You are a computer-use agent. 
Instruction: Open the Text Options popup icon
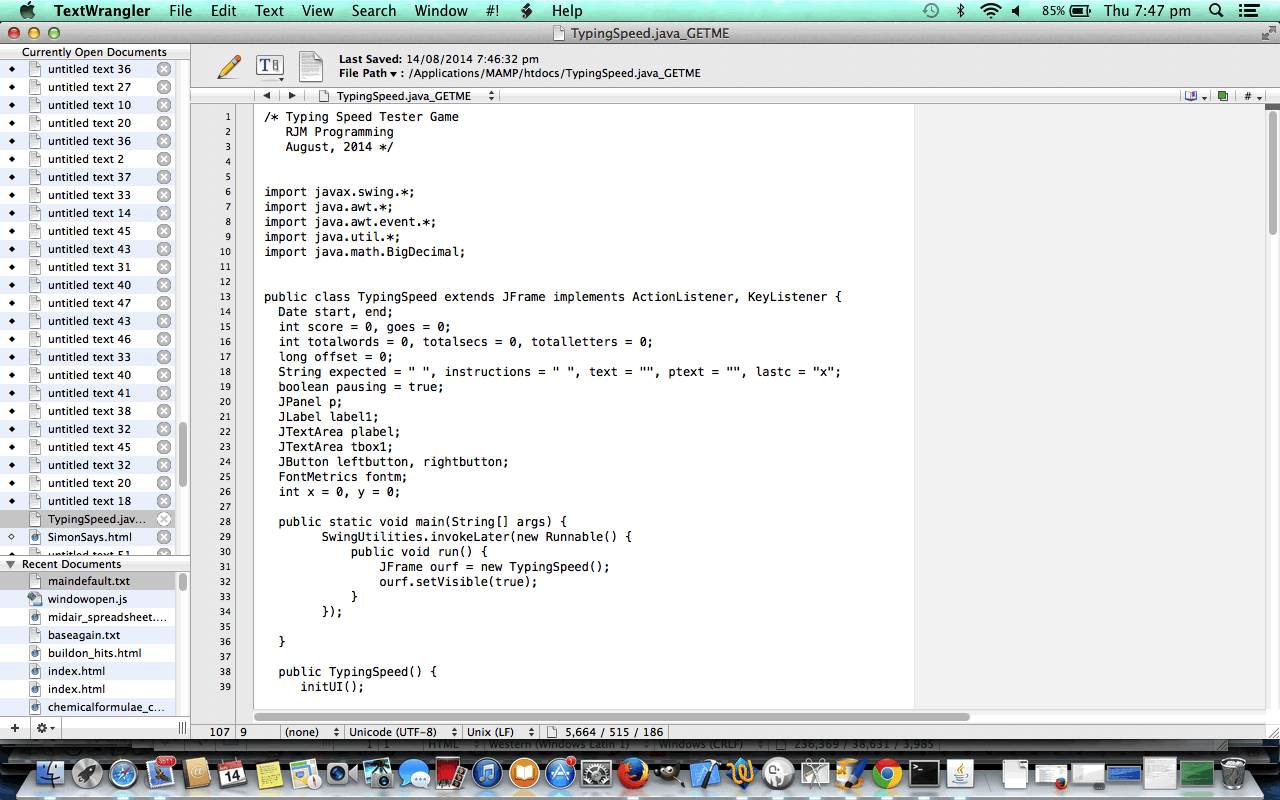coord(268,66)
